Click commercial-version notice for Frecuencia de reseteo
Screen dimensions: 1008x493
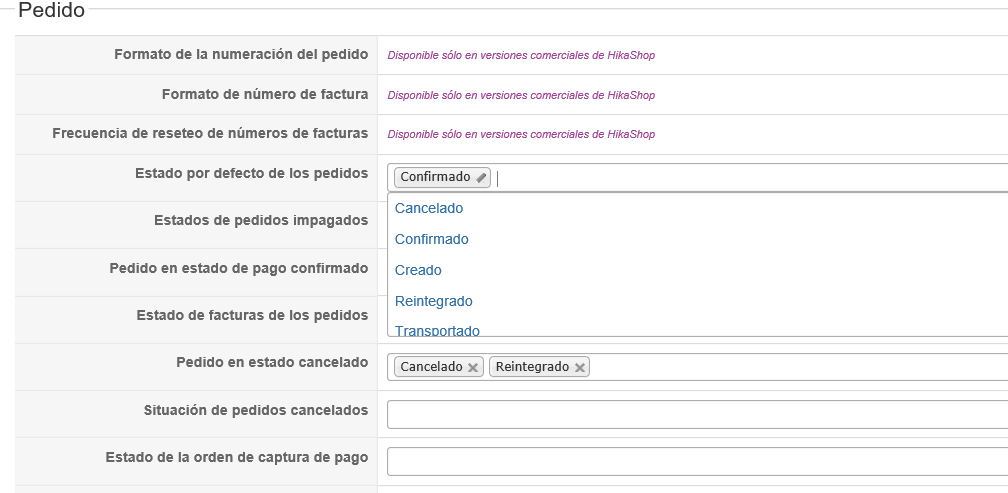521,134
